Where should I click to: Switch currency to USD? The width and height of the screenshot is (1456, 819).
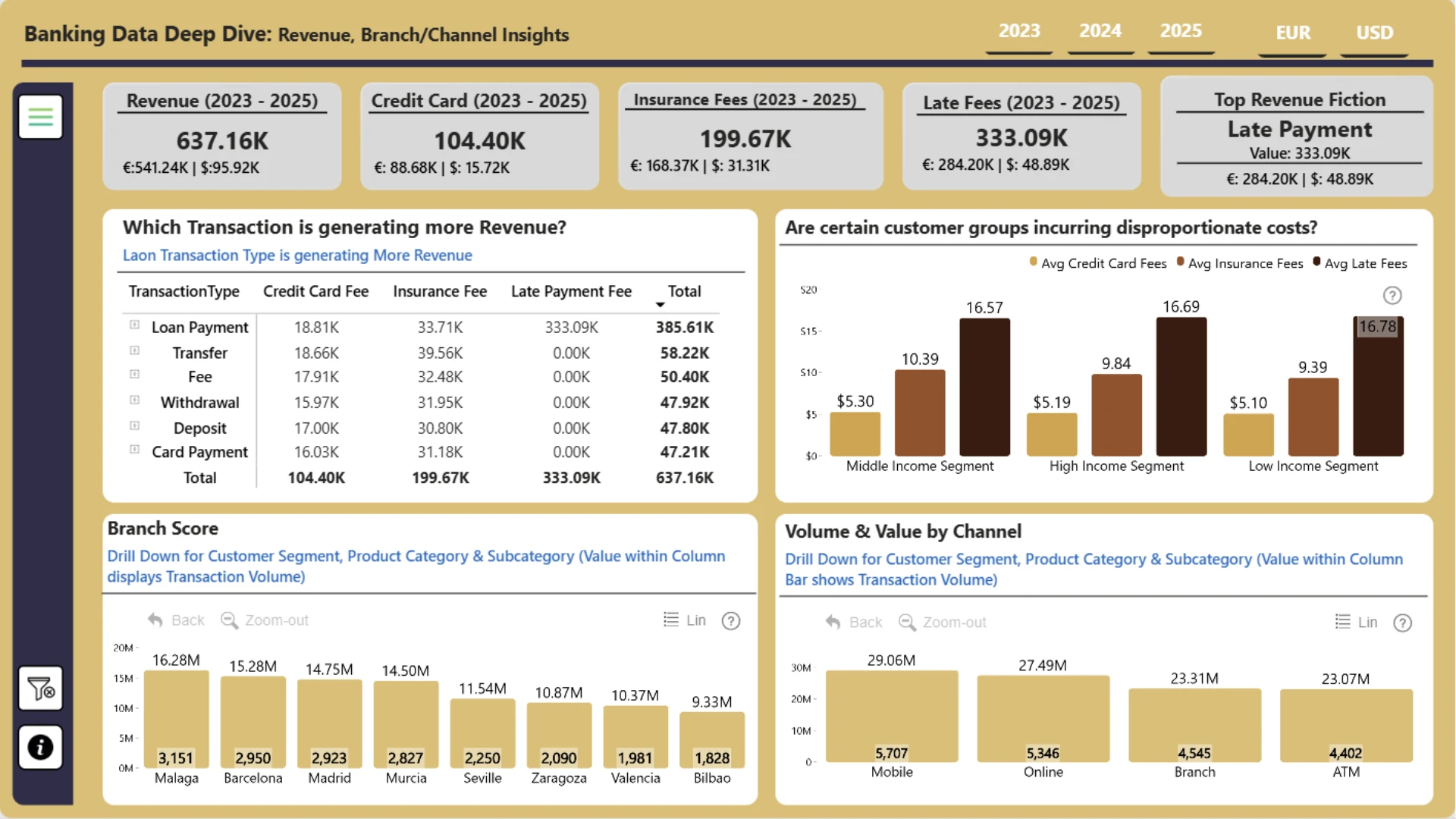coord(1374,33)
